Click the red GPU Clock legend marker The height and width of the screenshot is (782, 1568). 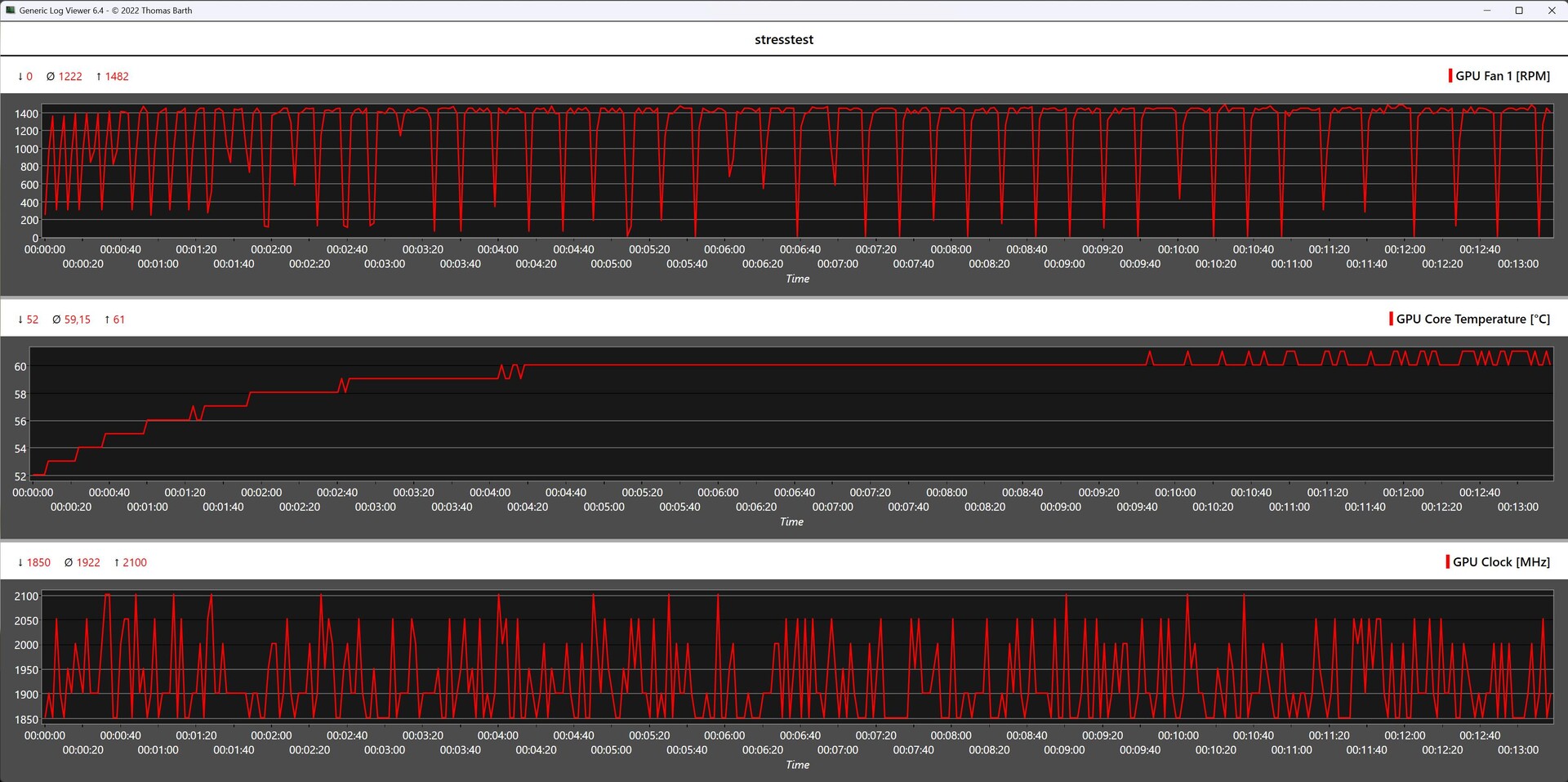click(1447, 562)
